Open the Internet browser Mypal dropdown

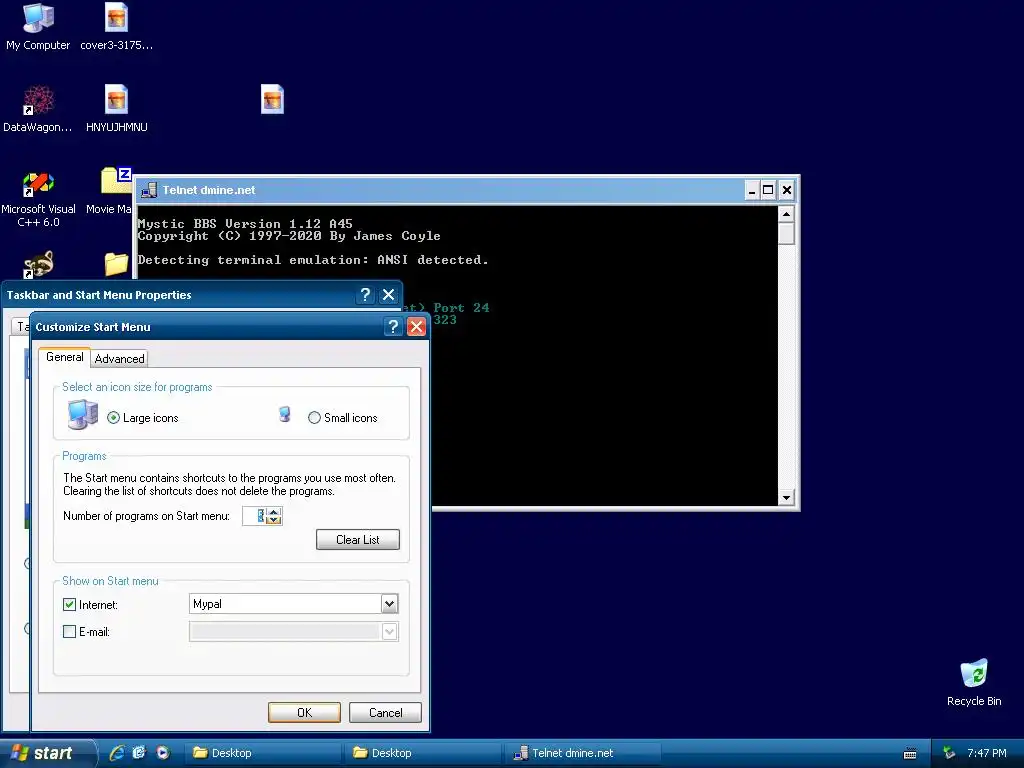click(389, 604)
